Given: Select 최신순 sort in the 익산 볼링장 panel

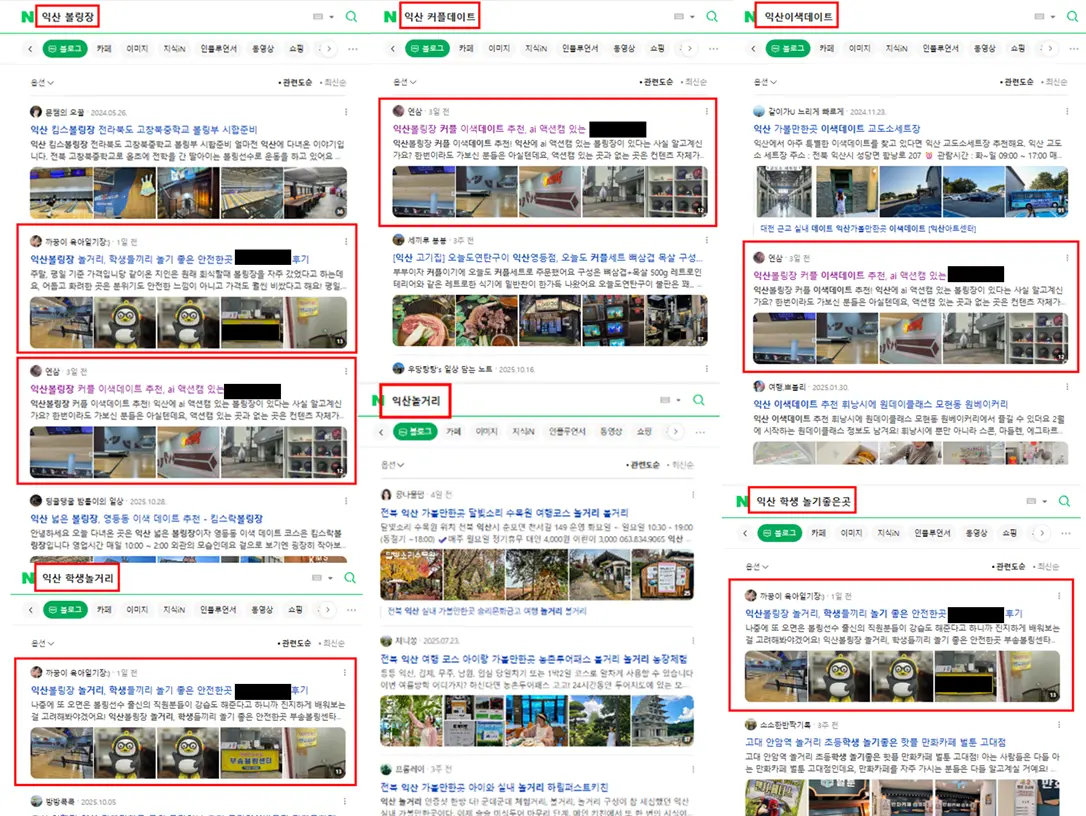Looking at the screenshot, I should [333, 82].
